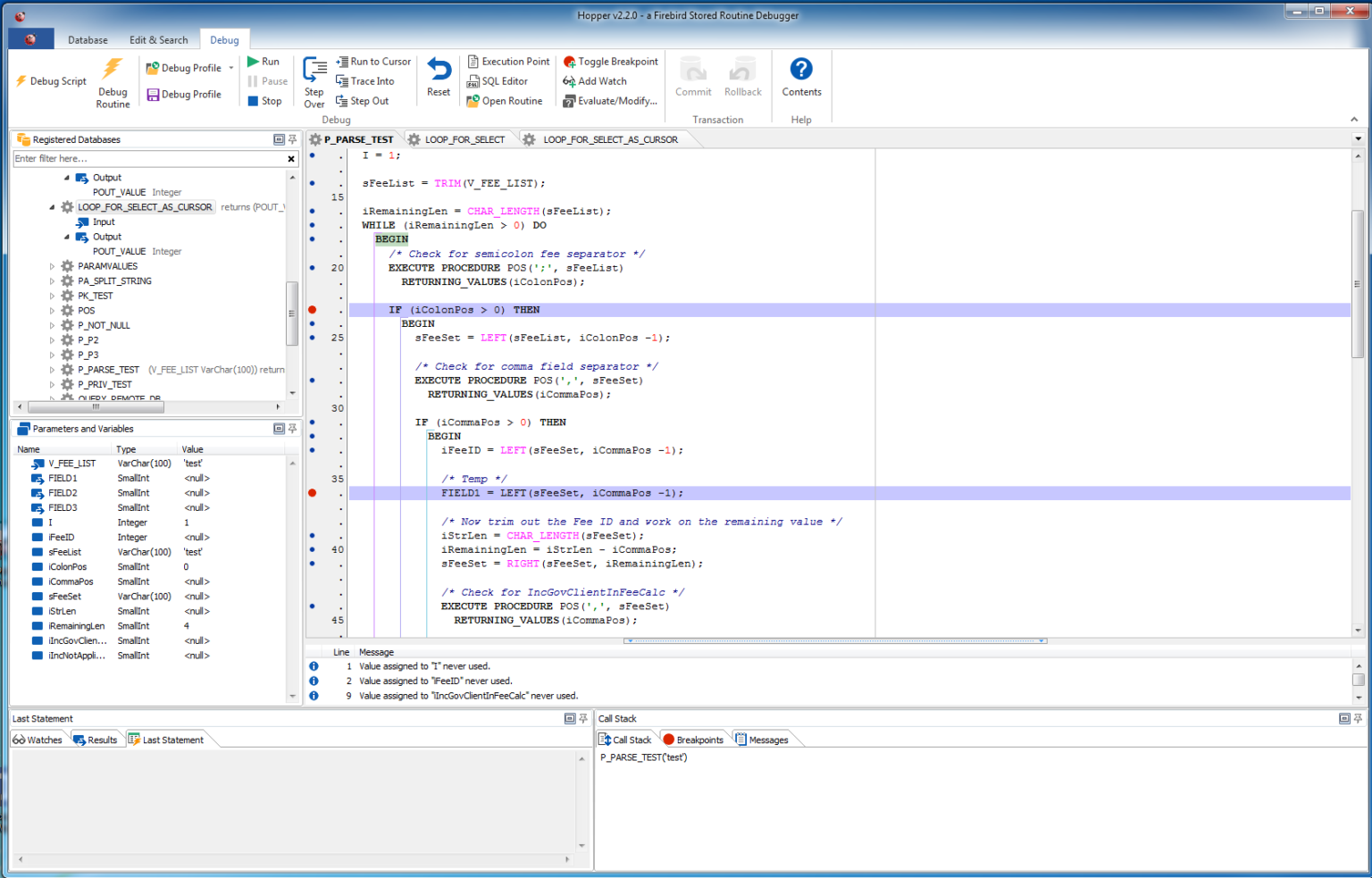
Task: Click the Add Watch icon
Action: click(x=569, y=81)
